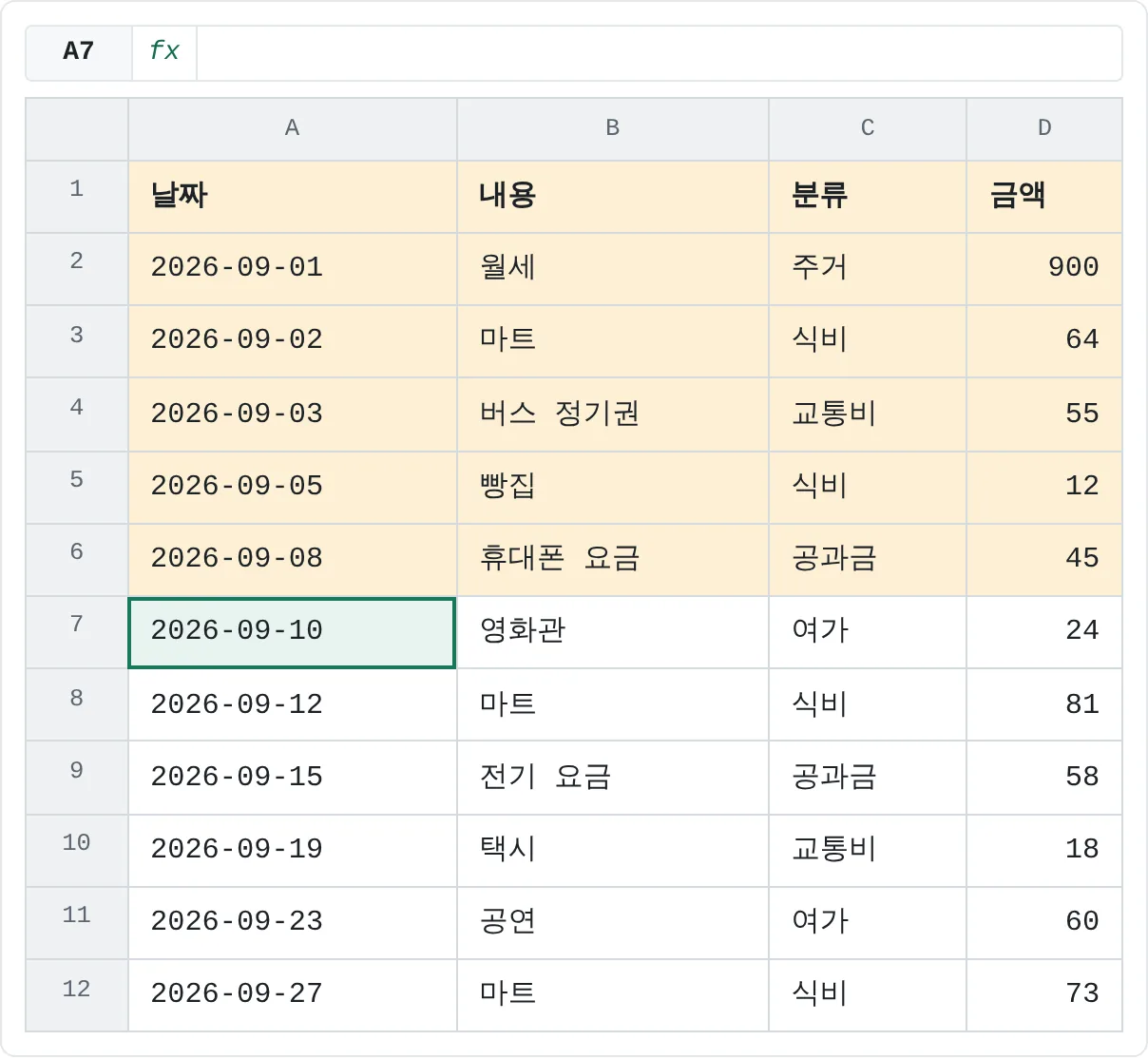This screenshot has height=1059, width=1148.
Task: Select the amount cell 58
Action: click(1044, 778)
